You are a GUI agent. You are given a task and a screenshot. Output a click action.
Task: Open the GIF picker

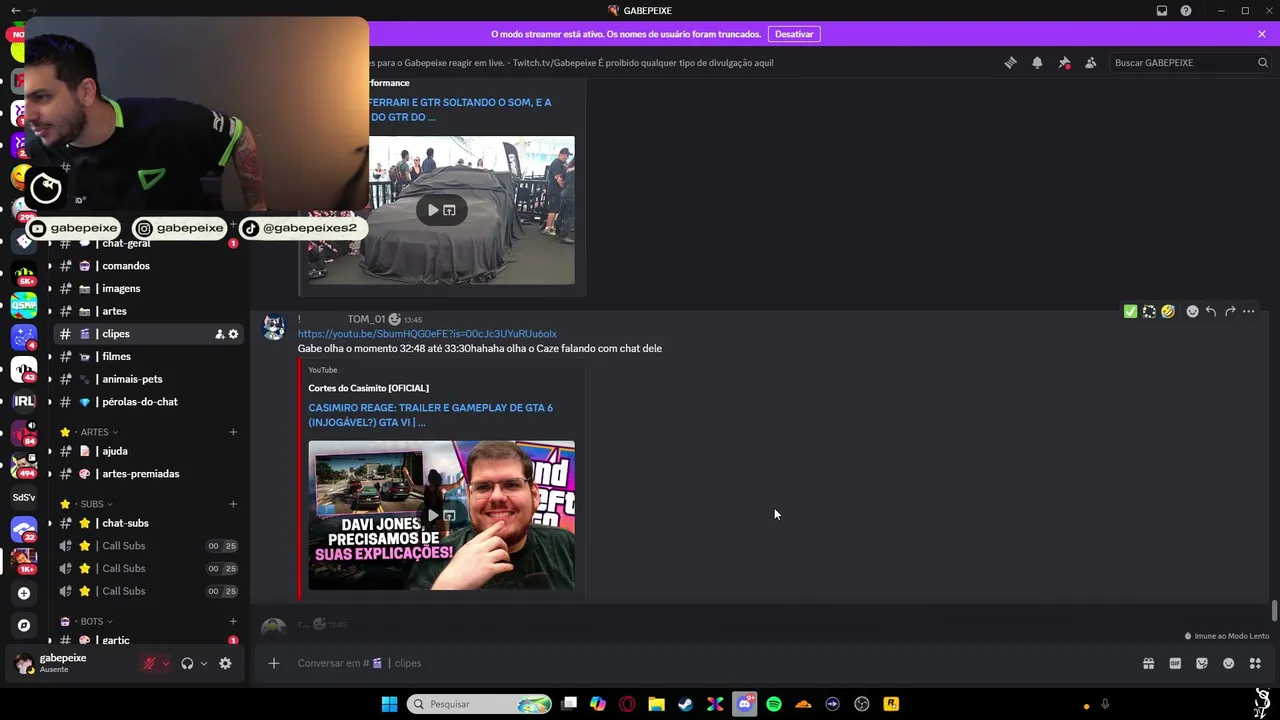(x=1175, y=663)
